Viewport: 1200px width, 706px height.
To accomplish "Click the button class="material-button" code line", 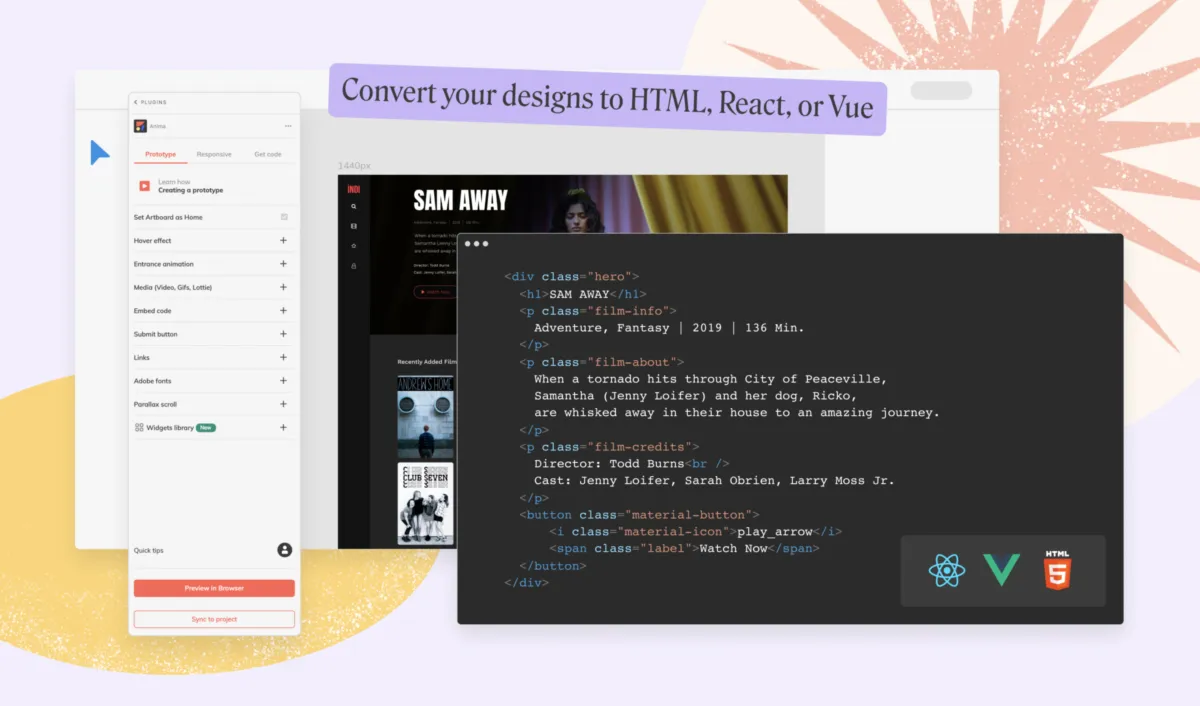I will click(x=639, y=515).
